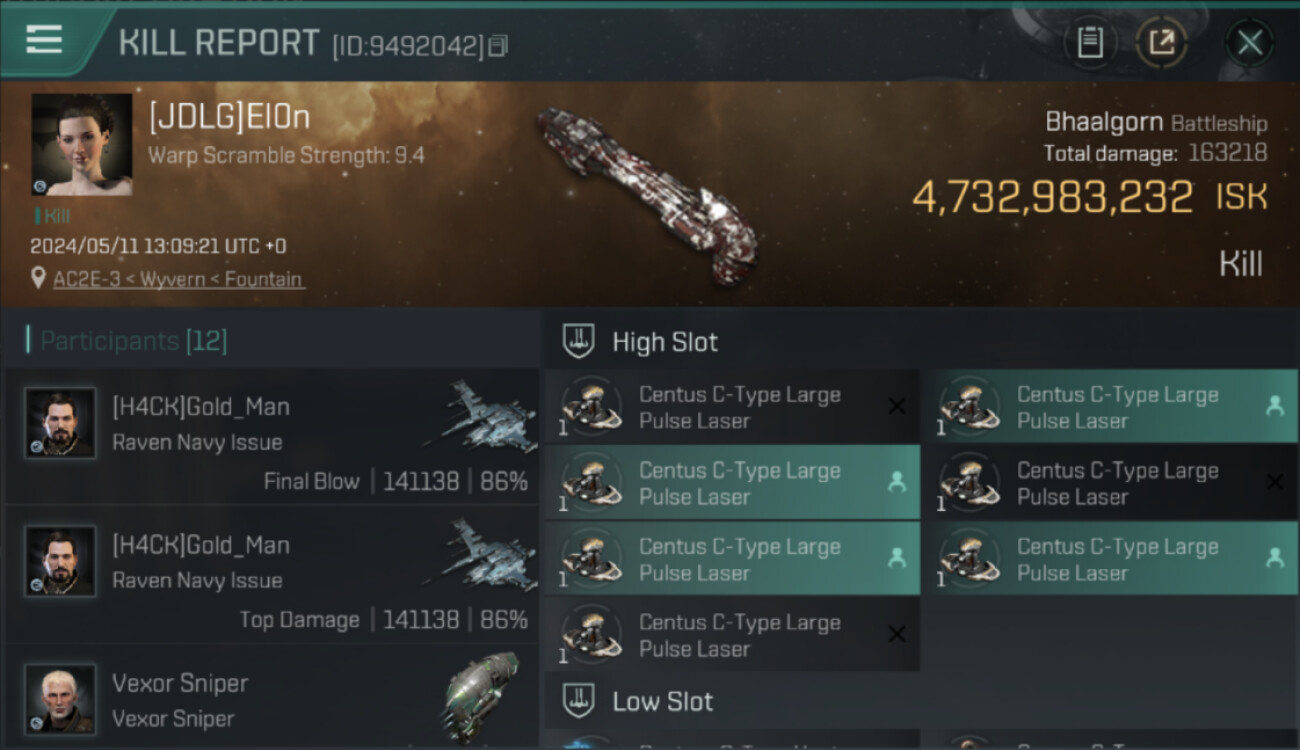The height and width of the screenshot is (750, 1300).
Task: Click the Vexor Sniper ship icon
Action: [x=481, y=696]
